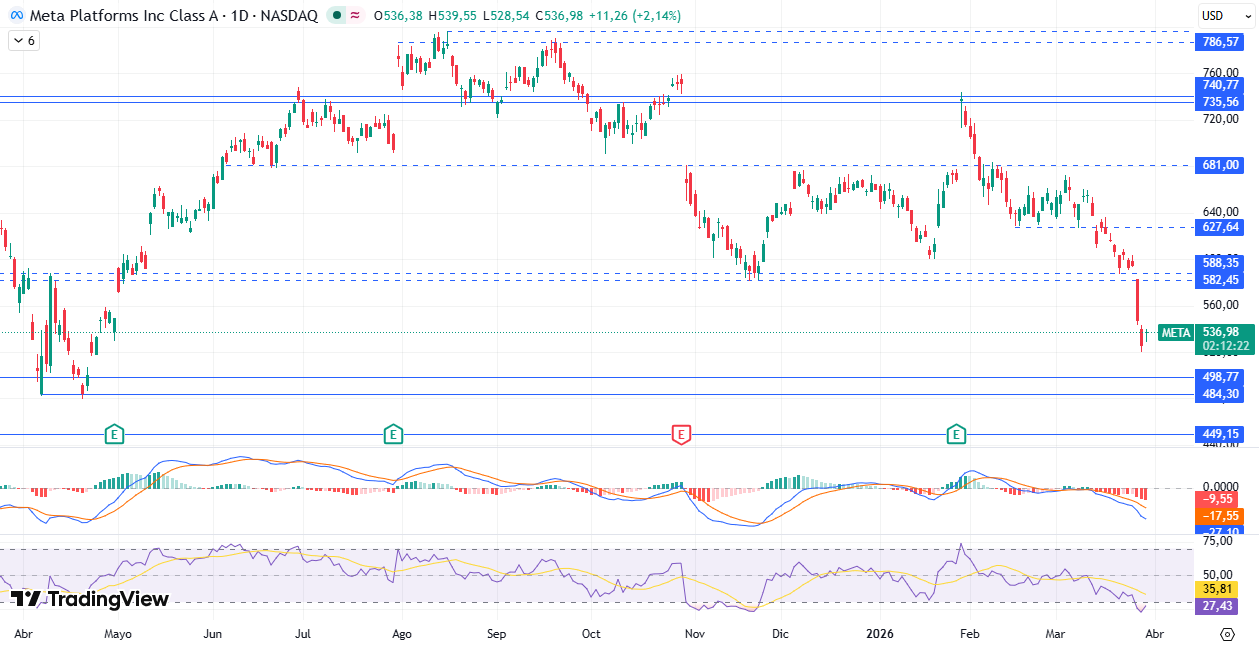
Task: Show the earnings marker near Mayo
Action: click(x=115, y=434)
